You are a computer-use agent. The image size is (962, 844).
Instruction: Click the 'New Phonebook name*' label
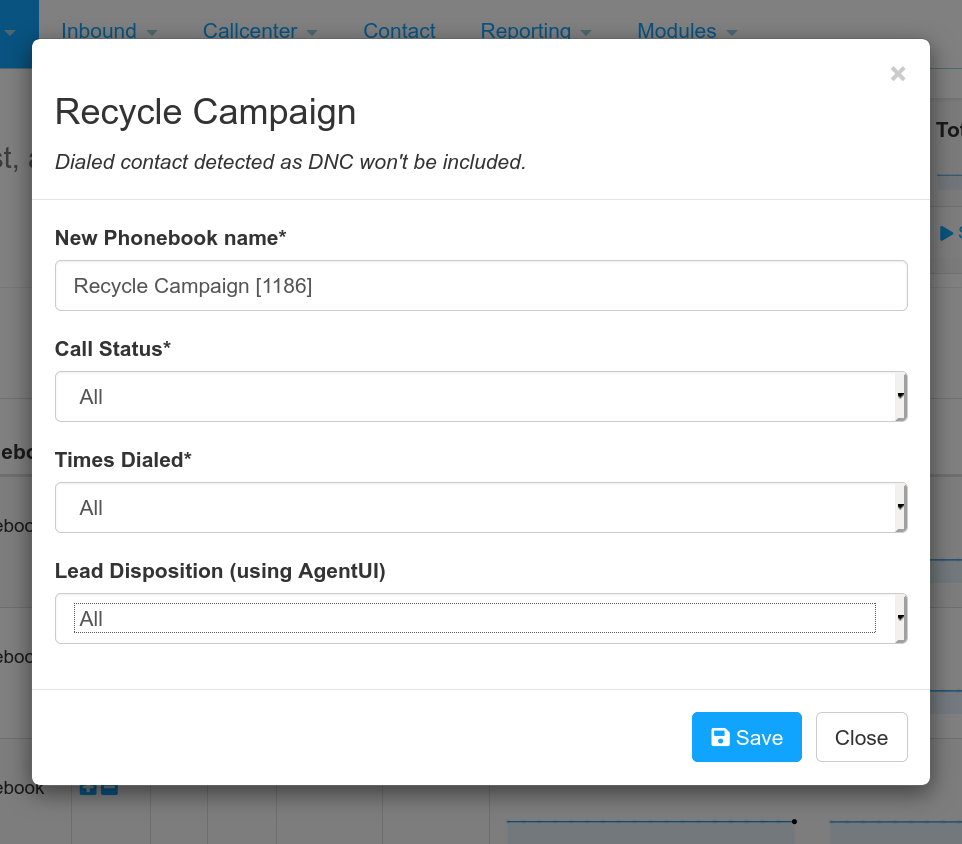coord(171,238)
